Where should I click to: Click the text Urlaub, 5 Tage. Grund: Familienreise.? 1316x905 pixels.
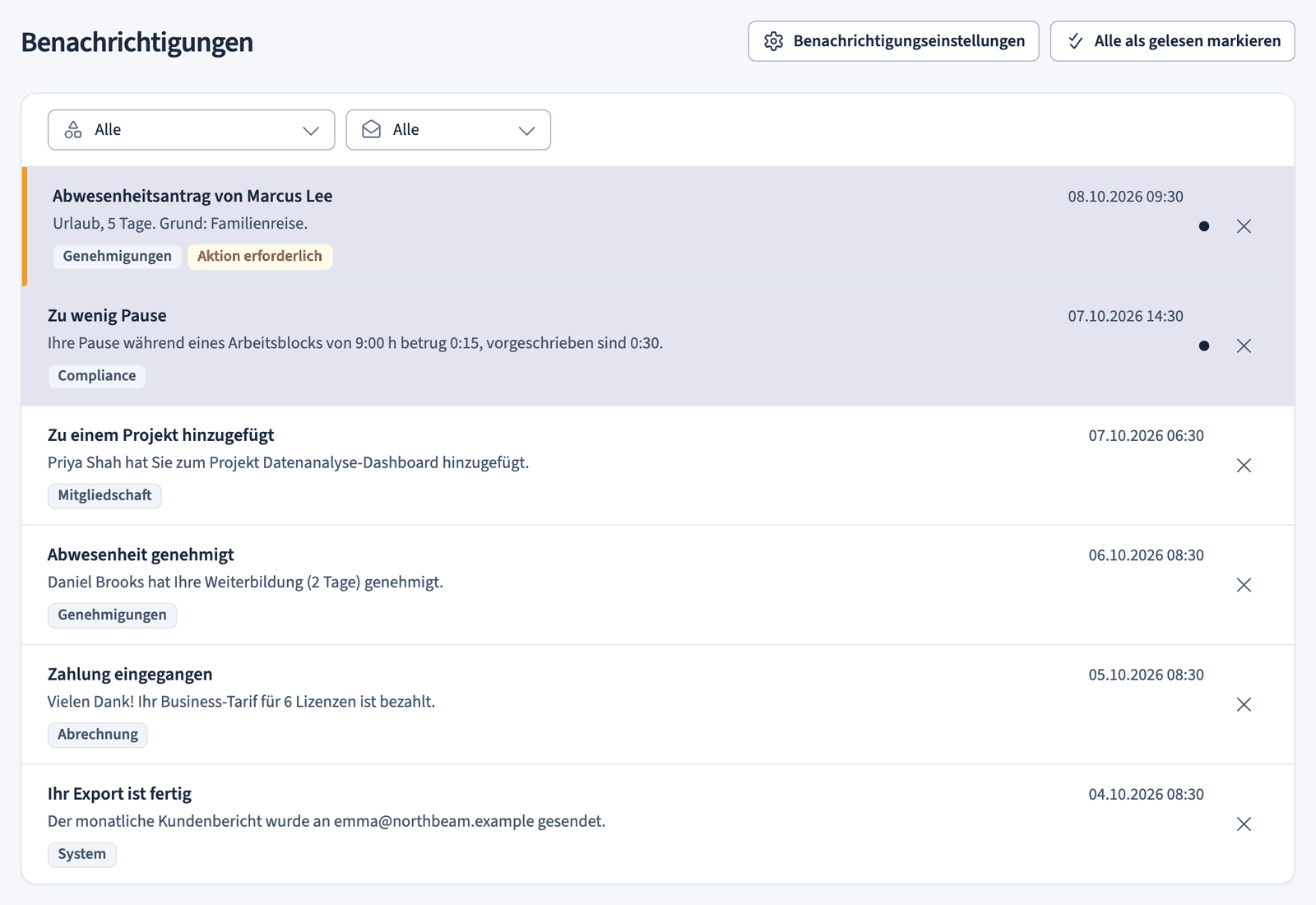[x=180, y=224]
